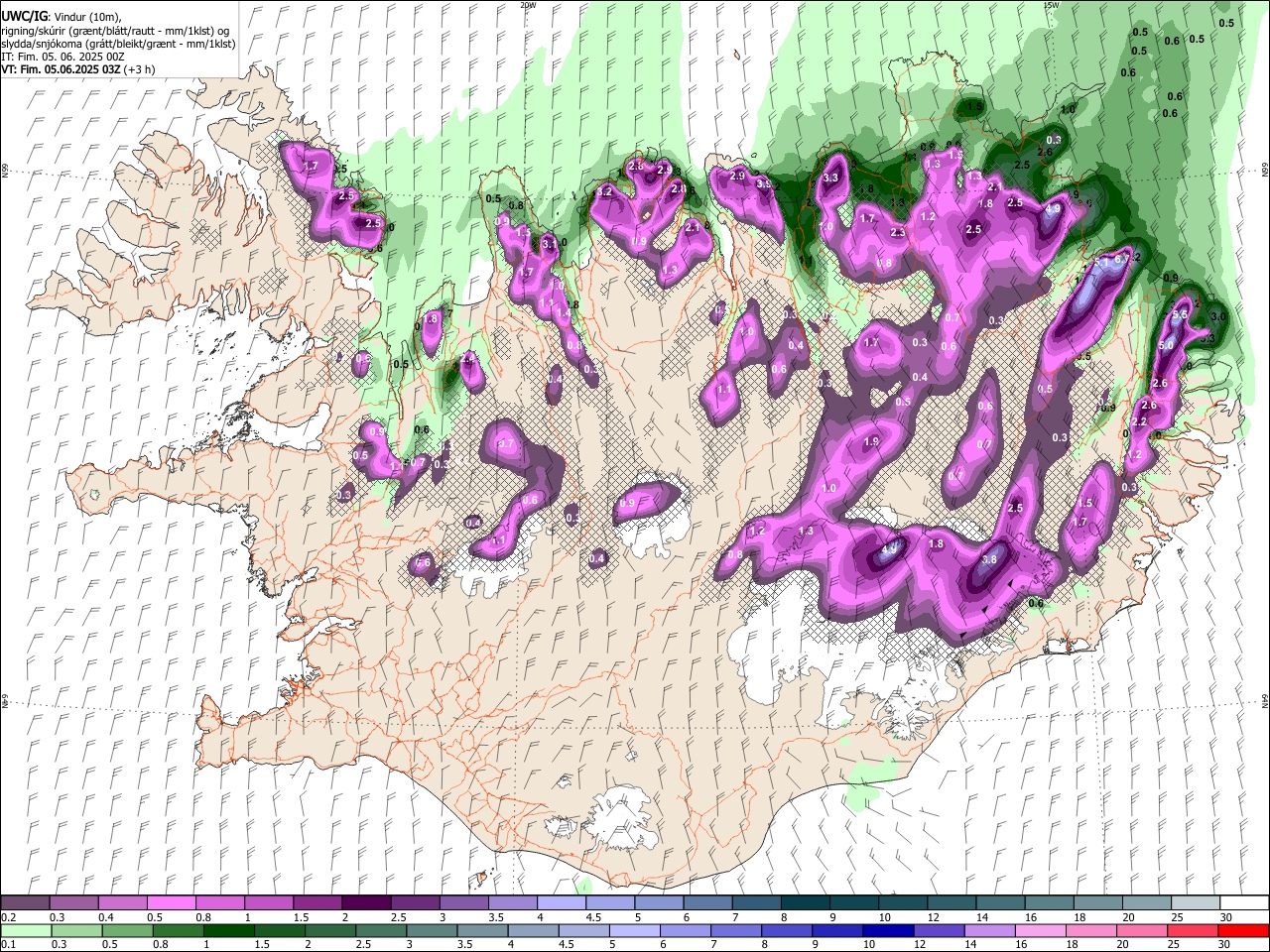Click the red lower scale swatch after 30

point(1243,930)
